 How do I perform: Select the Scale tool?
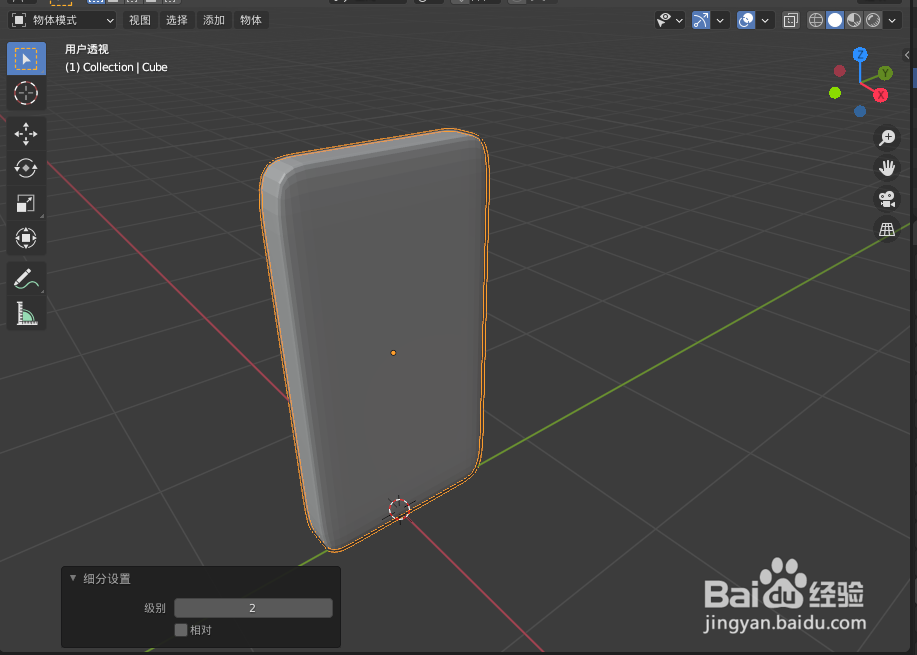(x=26, y=203)
